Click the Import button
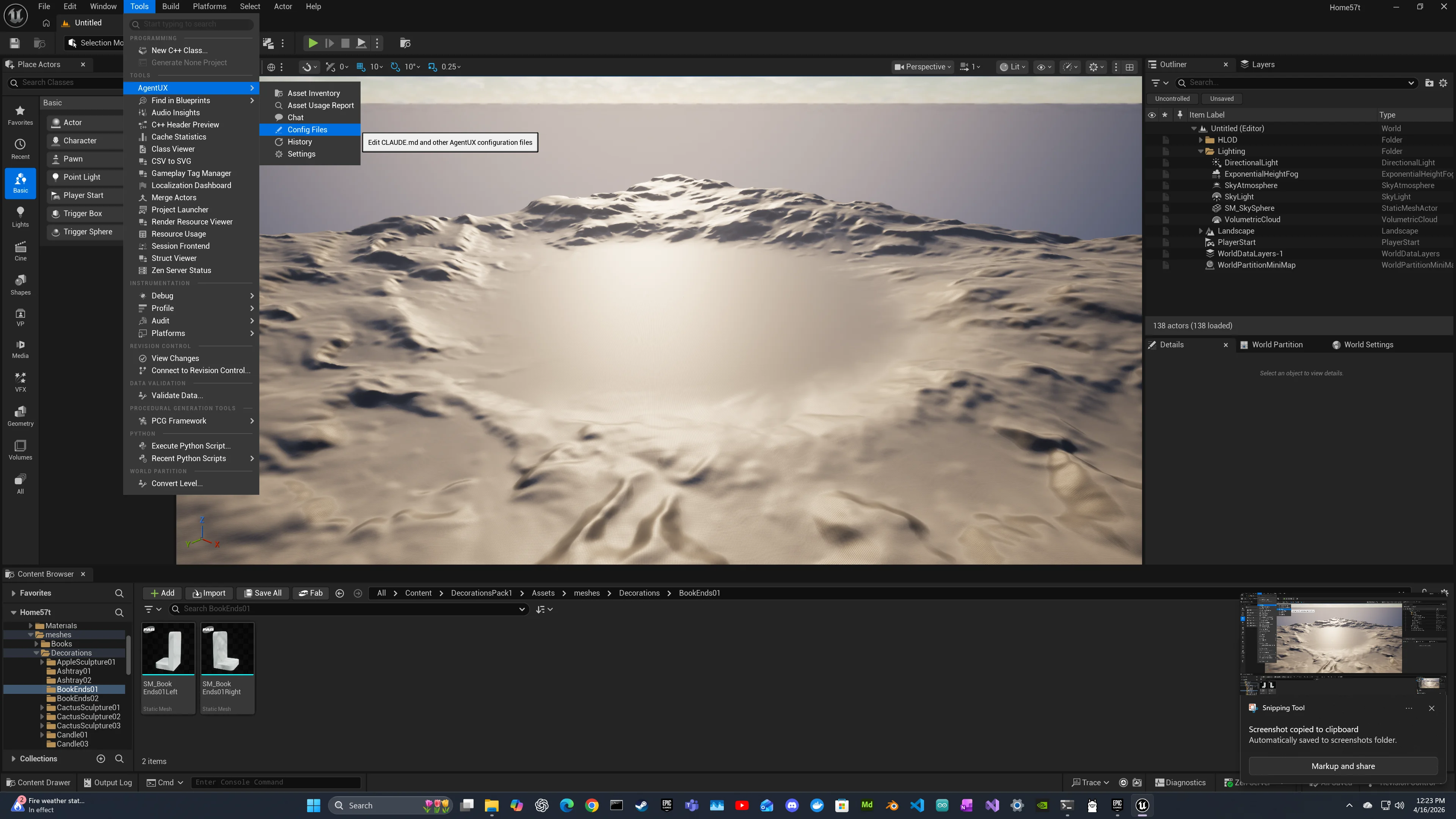This screenshot has height=819, width=1456. [209, 593]
